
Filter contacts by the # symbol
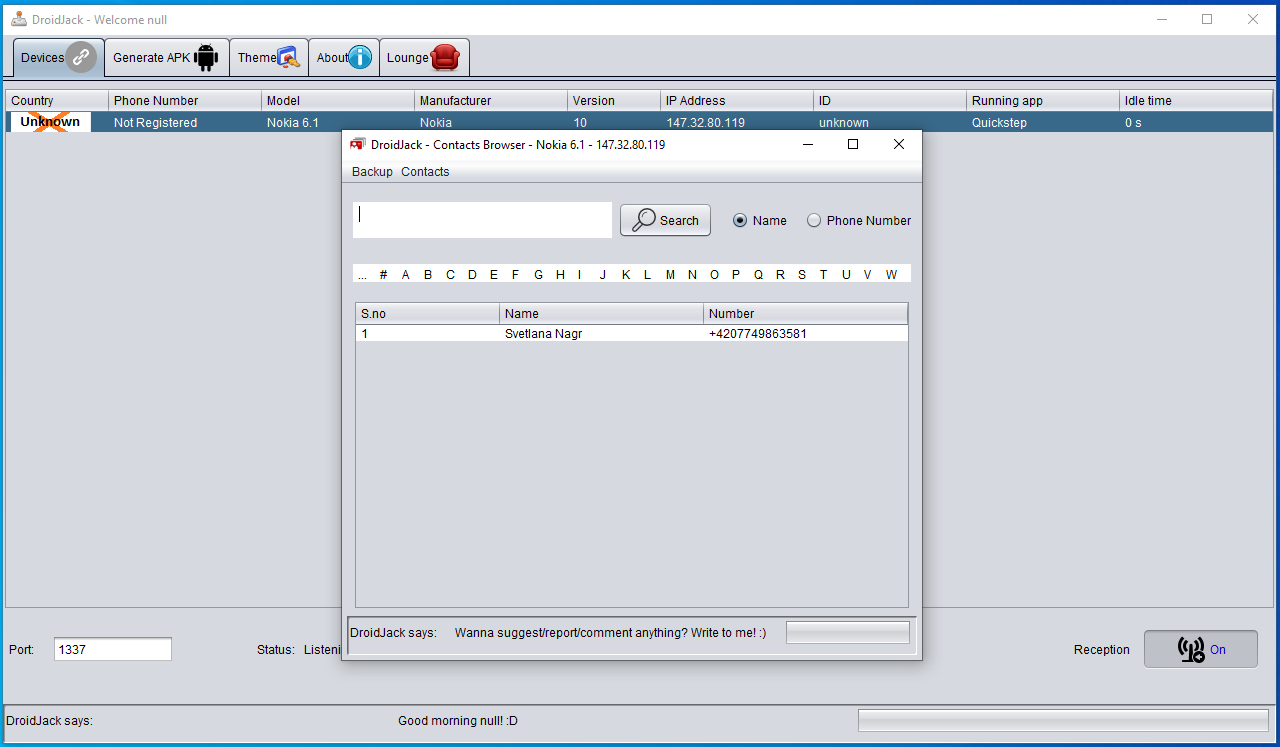point(383,274)
